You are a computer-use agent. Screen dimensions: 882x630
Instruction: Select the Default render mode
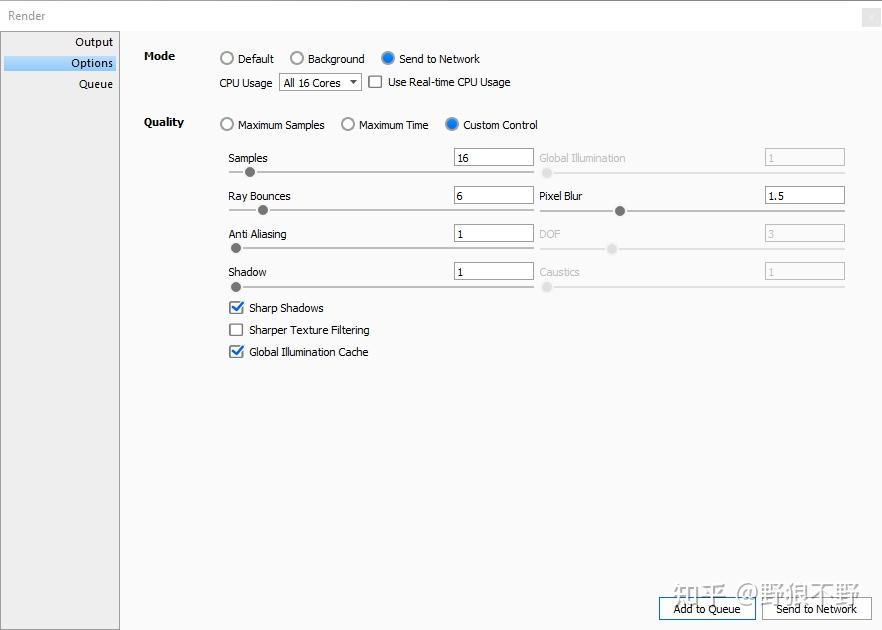pos(227,59)
